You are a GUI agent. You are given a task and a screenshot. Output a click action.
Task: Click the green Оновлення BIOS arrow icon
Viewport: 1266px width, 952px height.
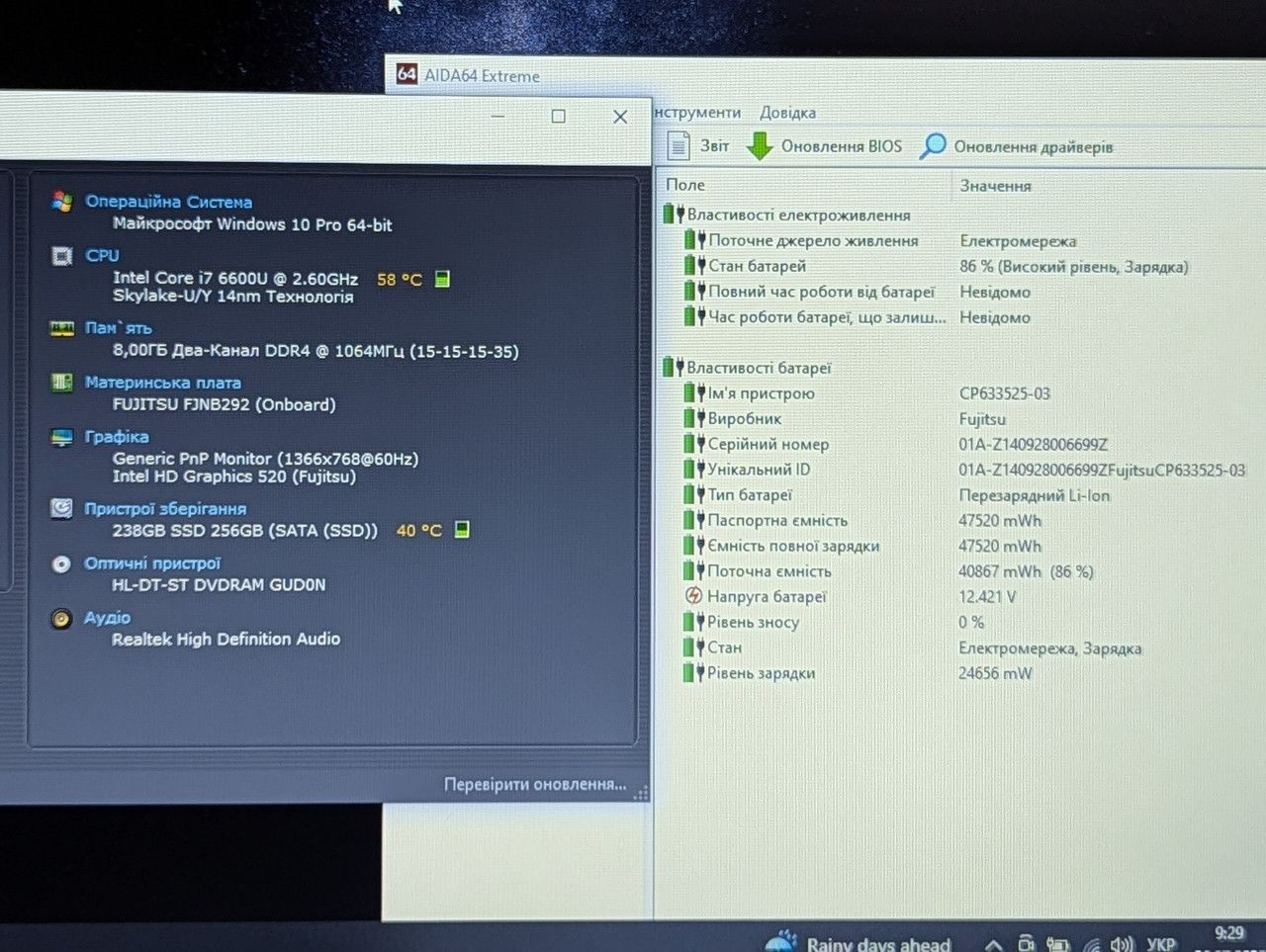[760, 146]
